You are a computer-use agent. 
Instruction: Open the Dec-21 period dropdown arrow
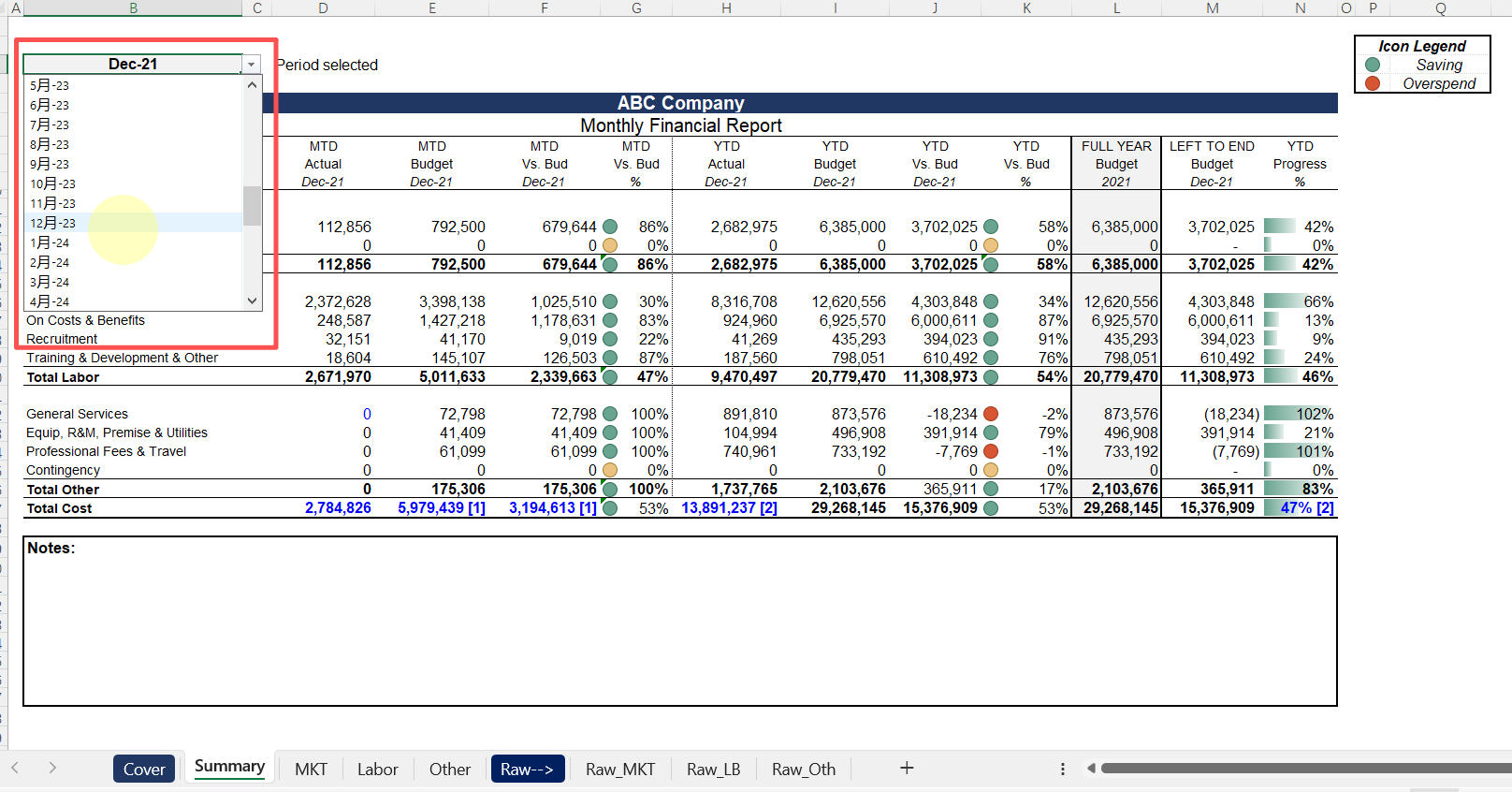[251, 65]
